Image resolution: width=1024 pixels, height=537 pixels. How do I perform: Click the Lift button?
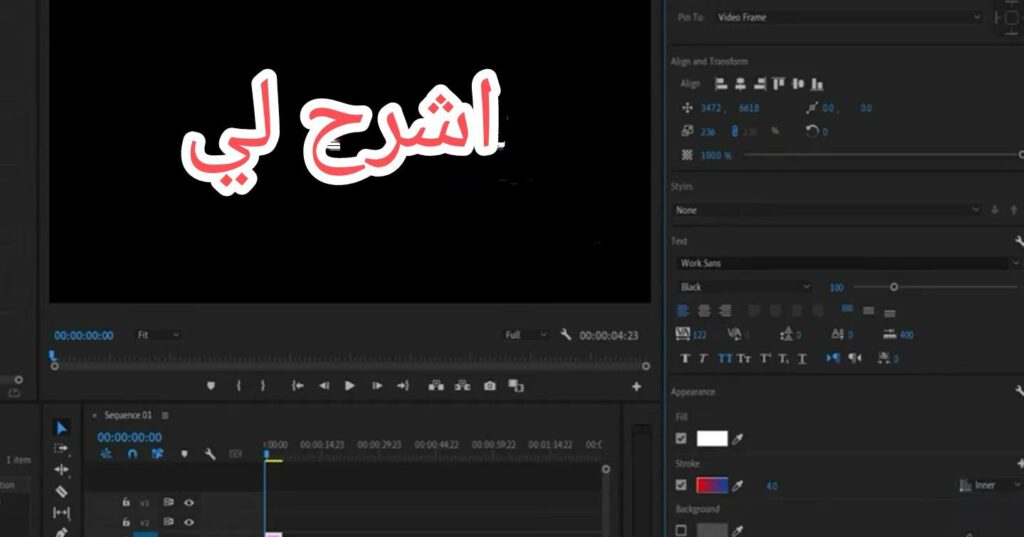436,386
